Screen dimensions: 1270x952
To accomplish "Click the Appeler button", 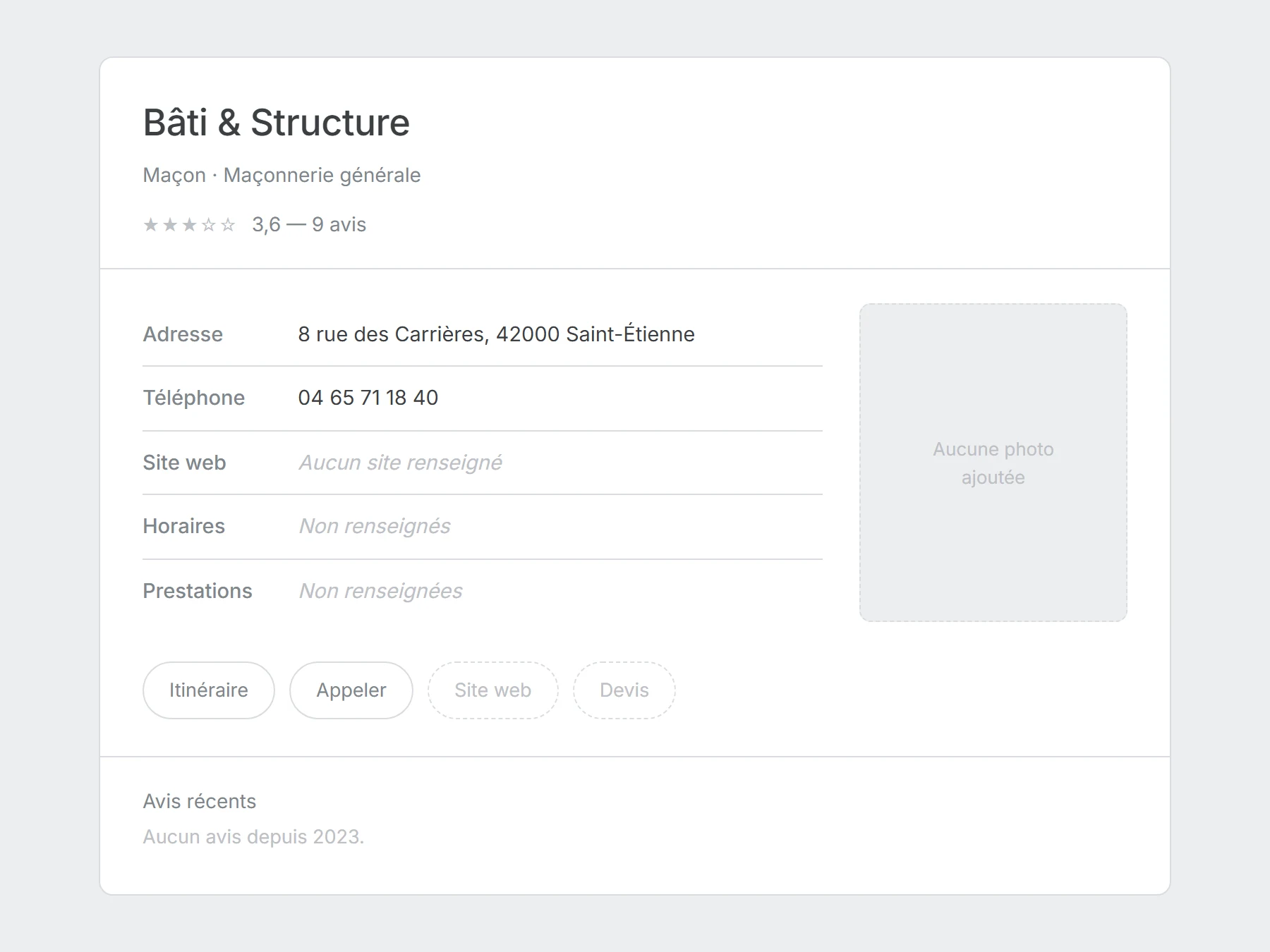I will 351,690.
